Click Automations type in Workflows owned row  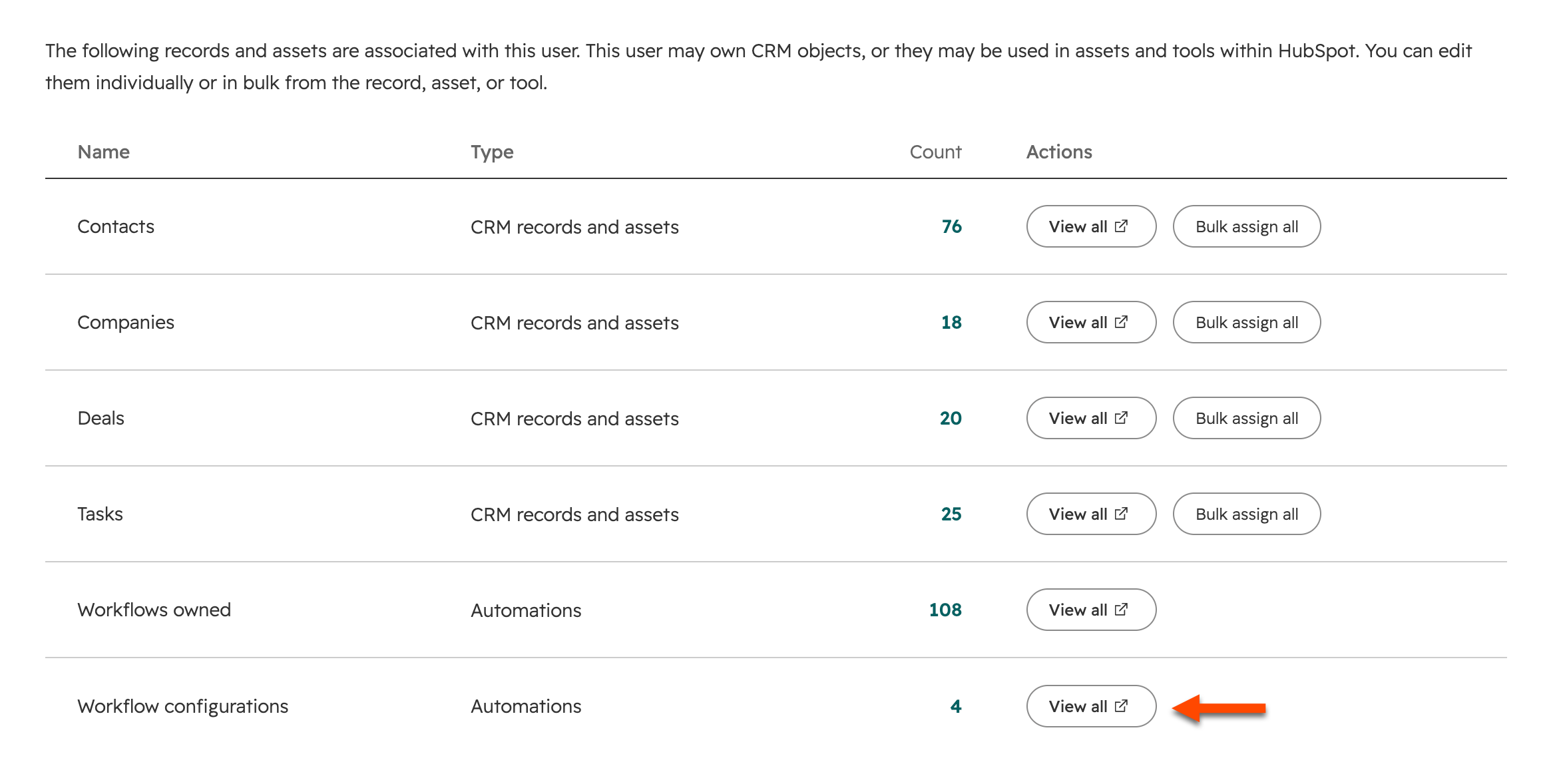(526, 610)
